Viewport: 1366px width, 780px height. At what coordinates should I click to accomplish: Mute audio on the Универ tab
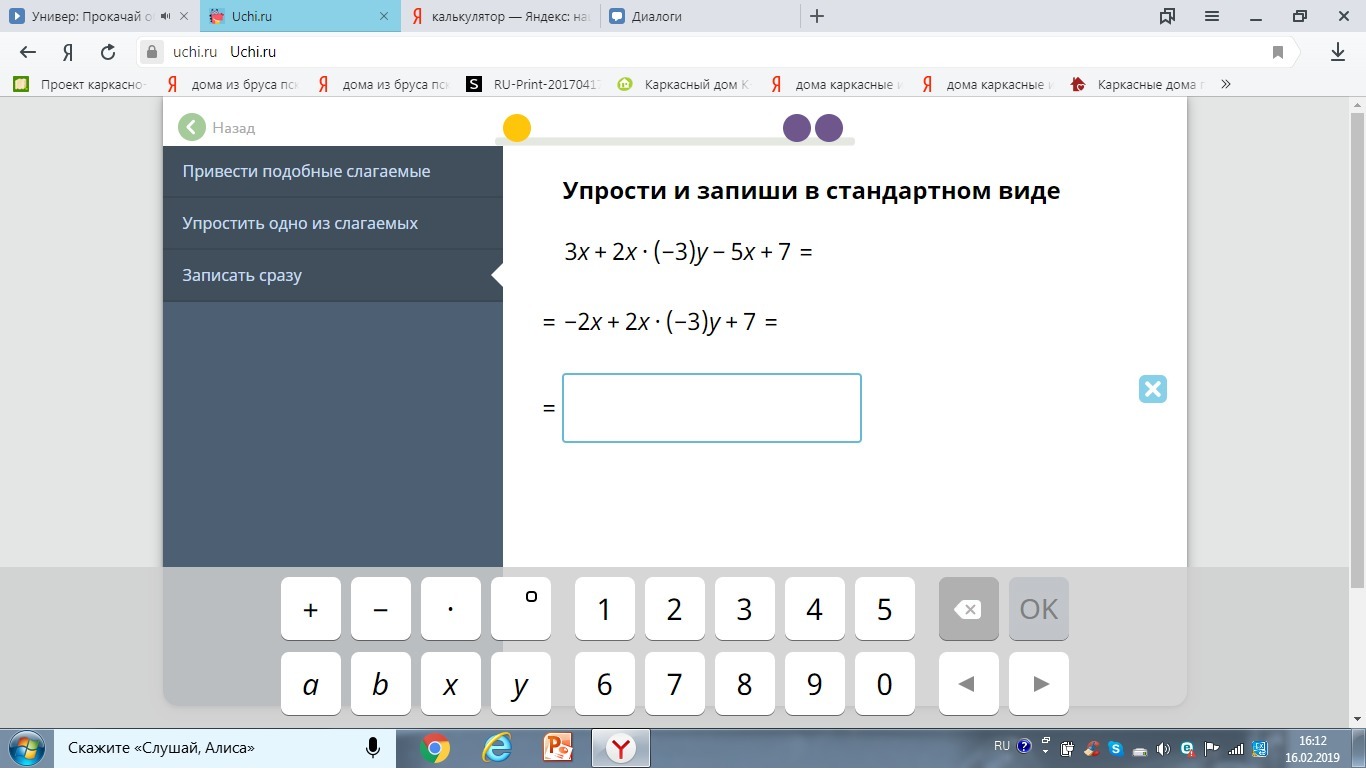click(163, 16)
